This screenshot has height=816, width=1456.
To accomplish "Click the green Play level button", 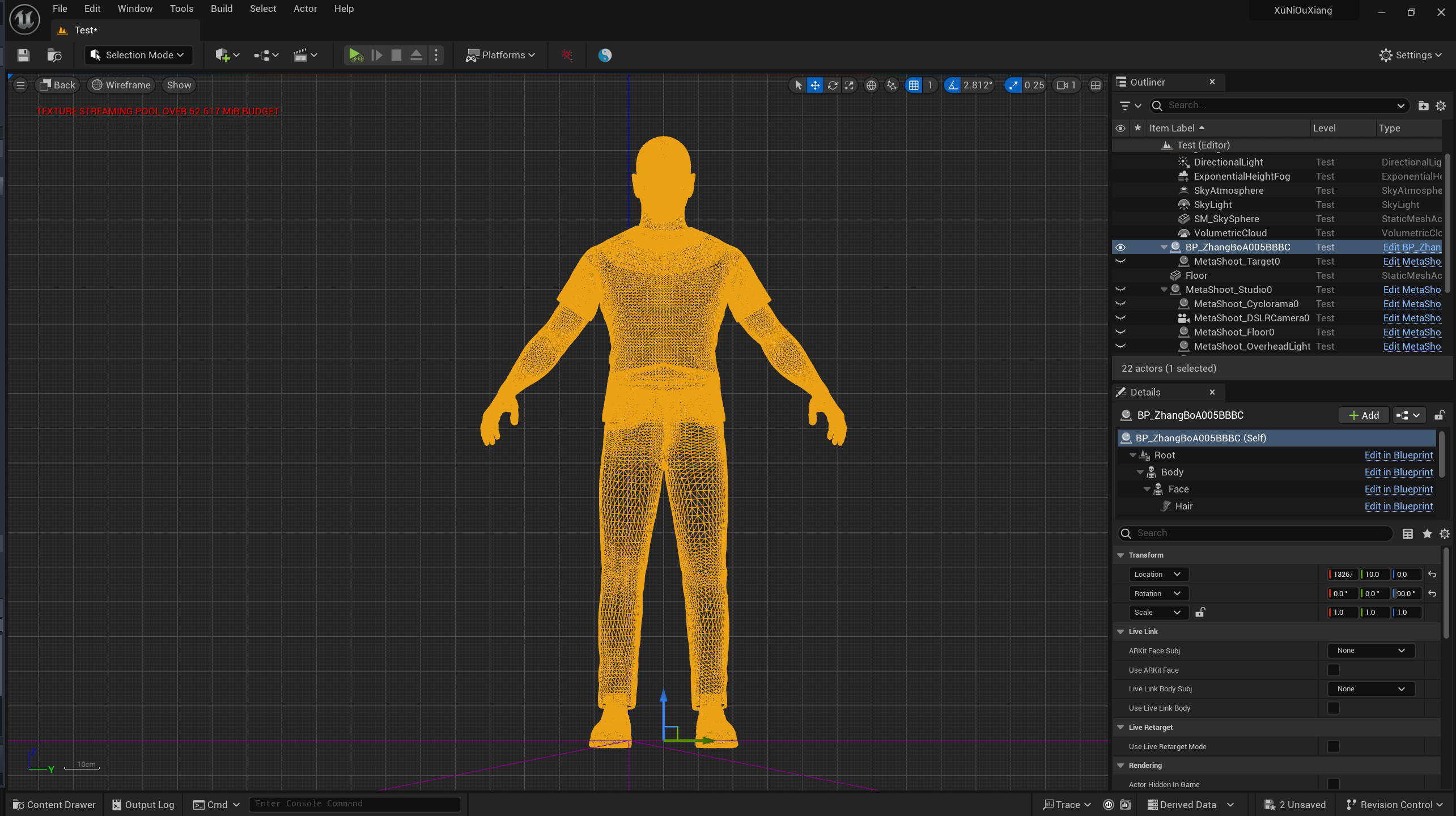I will (355, 55).
